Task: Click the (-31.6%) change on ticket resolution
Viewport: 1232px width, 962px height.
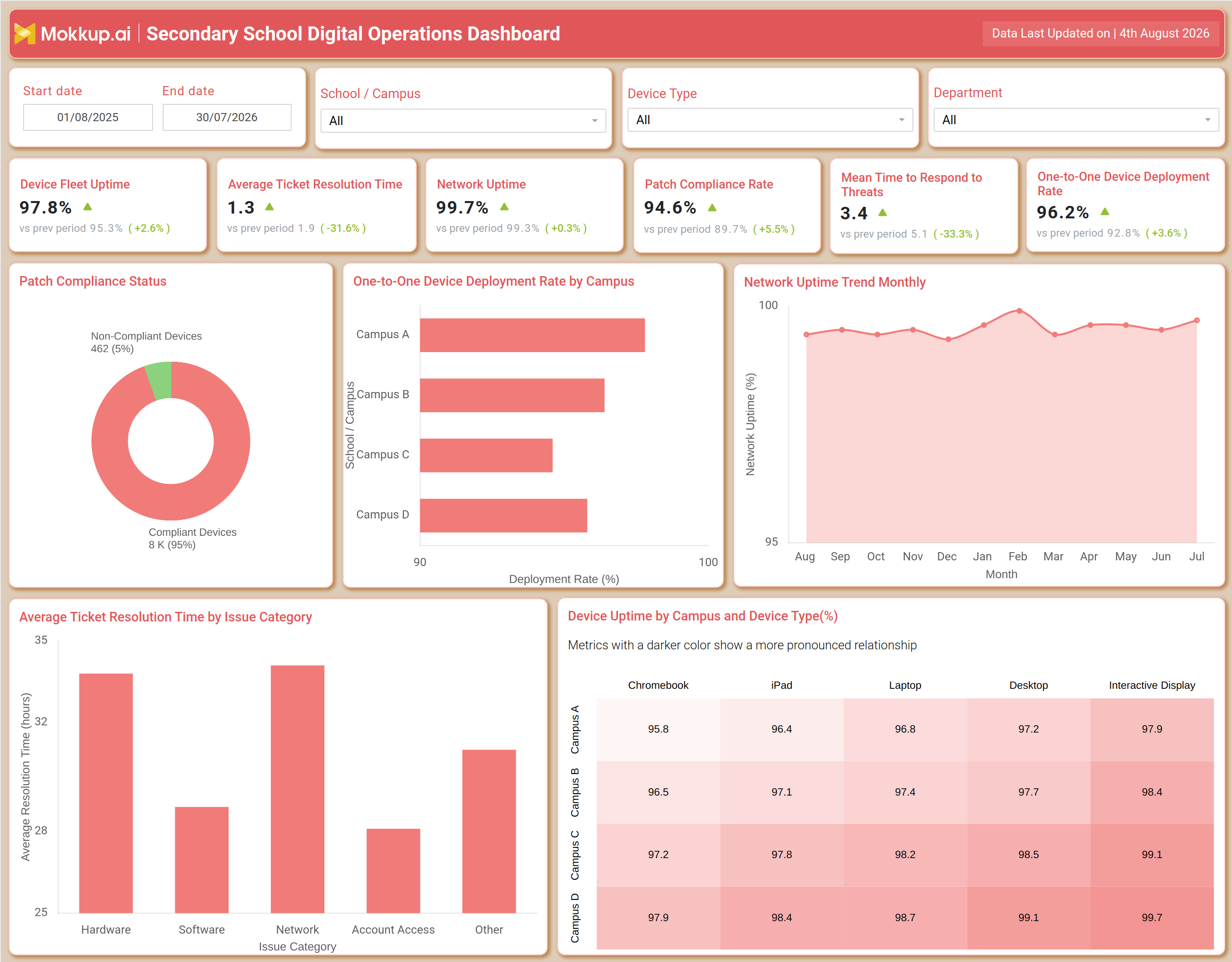Action: [x=343, y=228]
